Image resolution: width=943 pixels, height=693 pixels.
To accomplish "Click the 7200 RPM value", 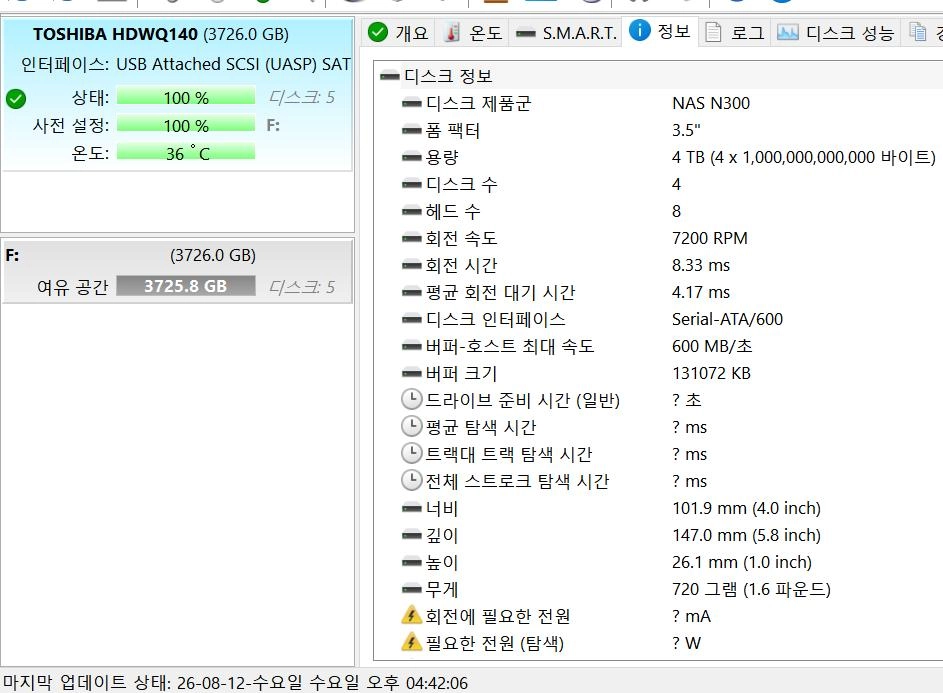I will click(x=710, y=238).
